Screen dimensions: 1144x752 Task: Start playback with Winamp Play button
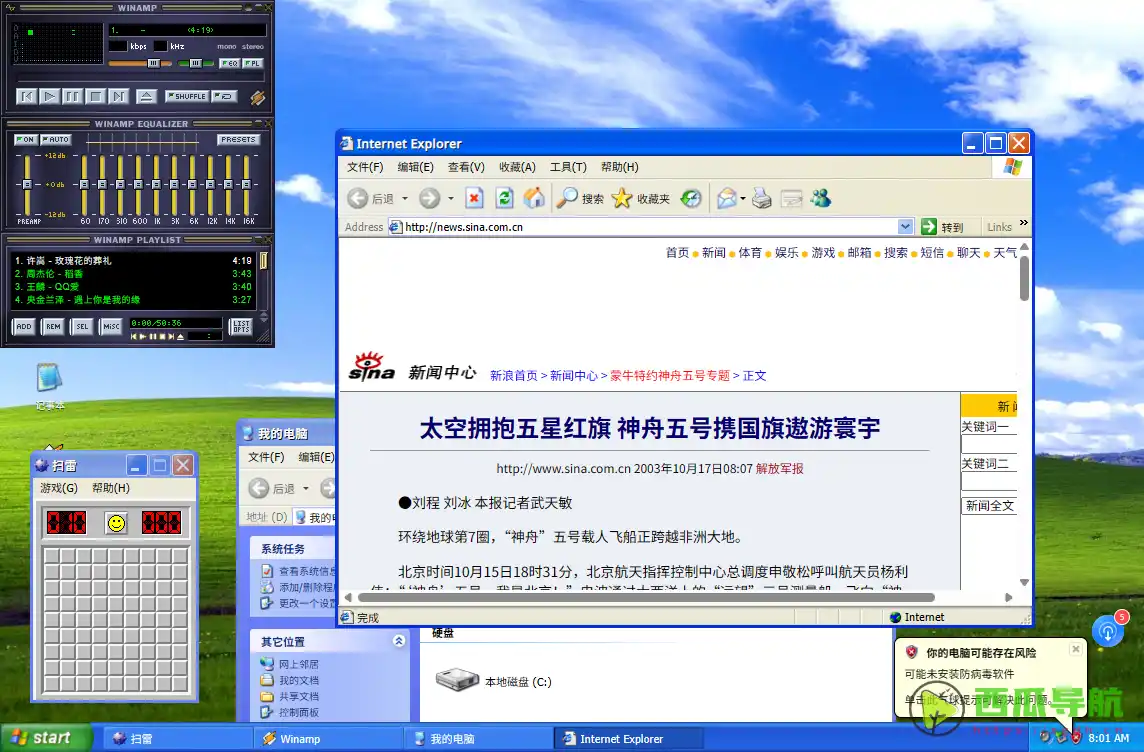(x=50, y=96)
